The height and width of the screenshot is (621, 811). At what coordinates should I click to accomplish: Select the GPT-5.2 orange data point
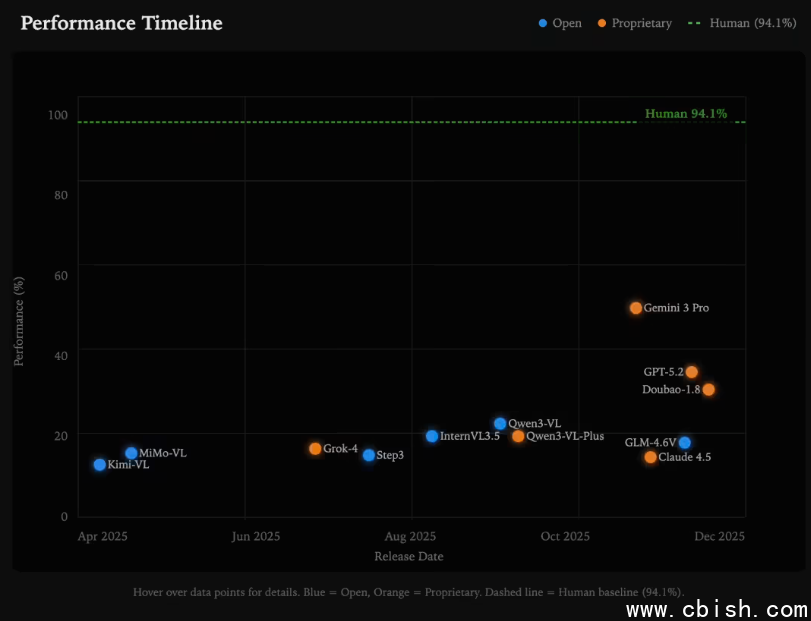pos(692,372)
